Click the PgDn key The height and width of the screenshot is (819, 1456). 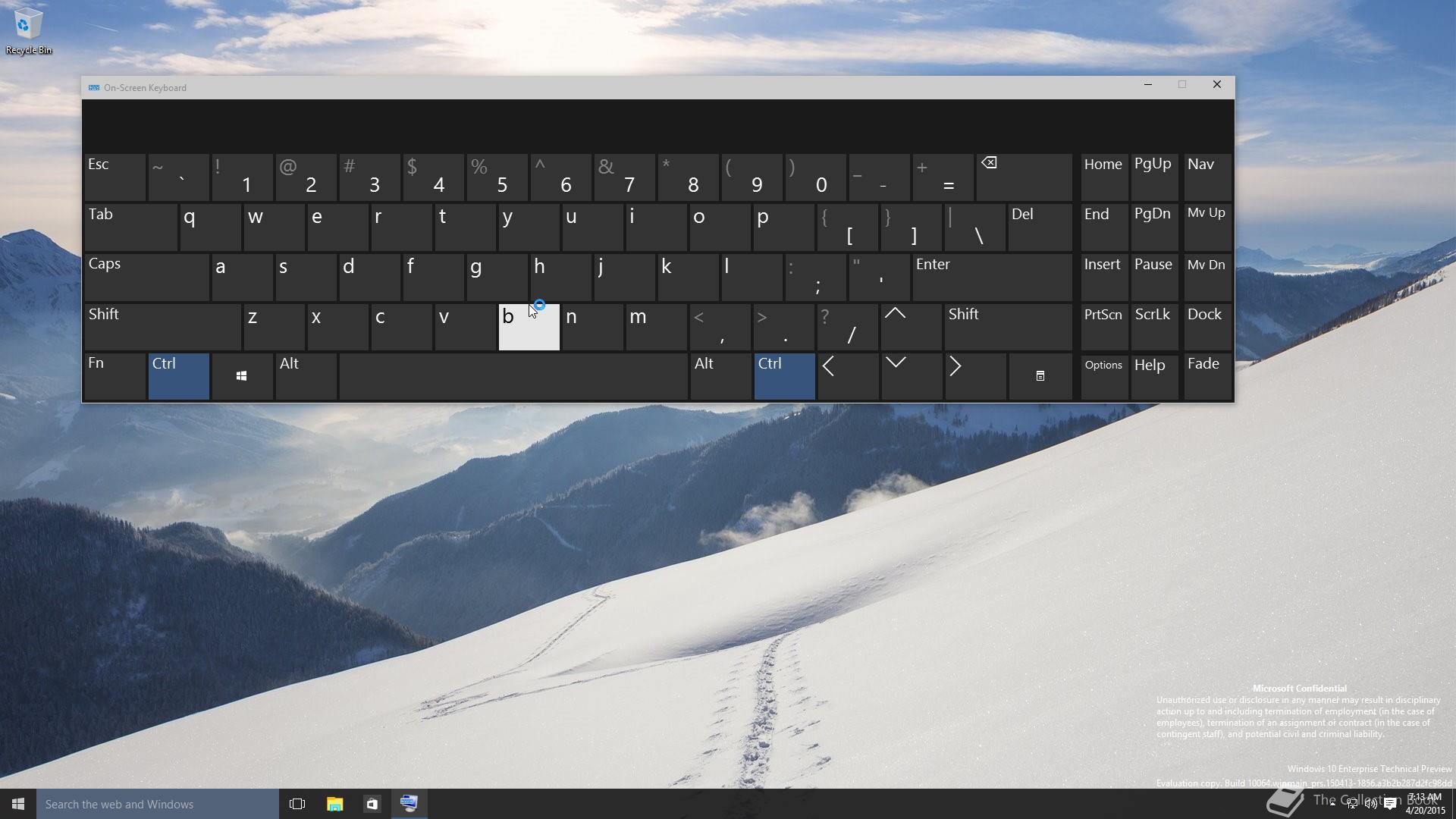(x=1154, y=227)
